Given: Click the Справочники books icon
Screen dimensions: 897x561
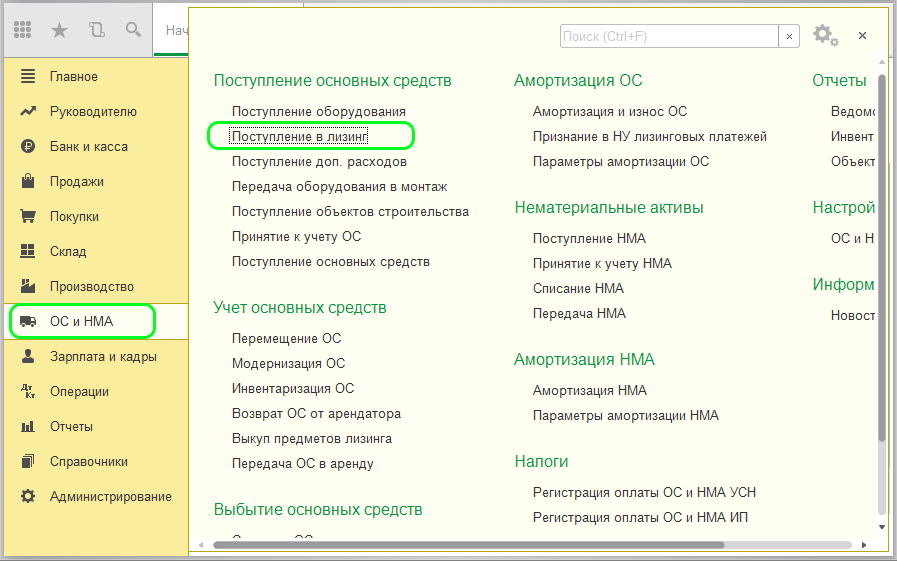Looking at the screenshot, I should [x=27, y=461].
